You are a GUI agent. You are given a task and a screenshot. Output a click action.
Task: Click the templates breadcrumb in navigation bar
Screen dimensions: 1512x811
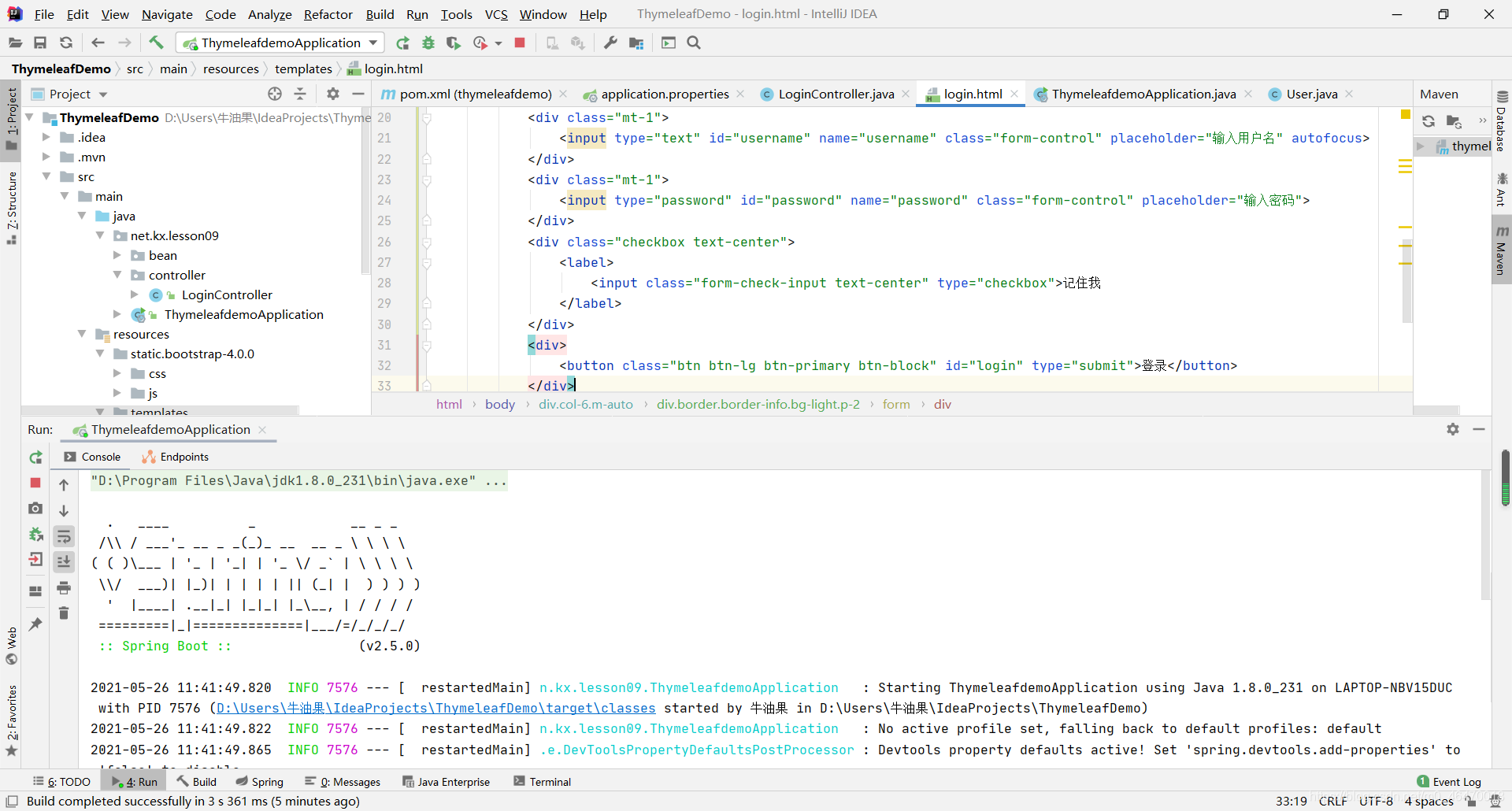(x=303, y=69)
